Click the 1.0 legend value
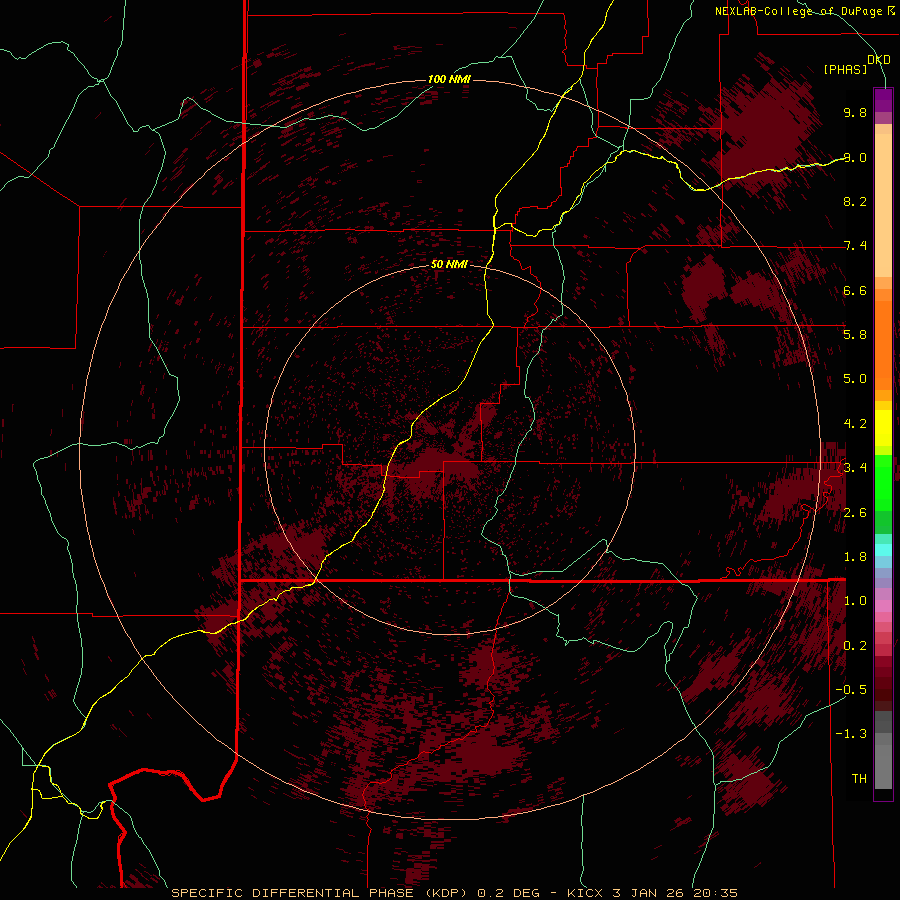 click(x=855, y=600)
